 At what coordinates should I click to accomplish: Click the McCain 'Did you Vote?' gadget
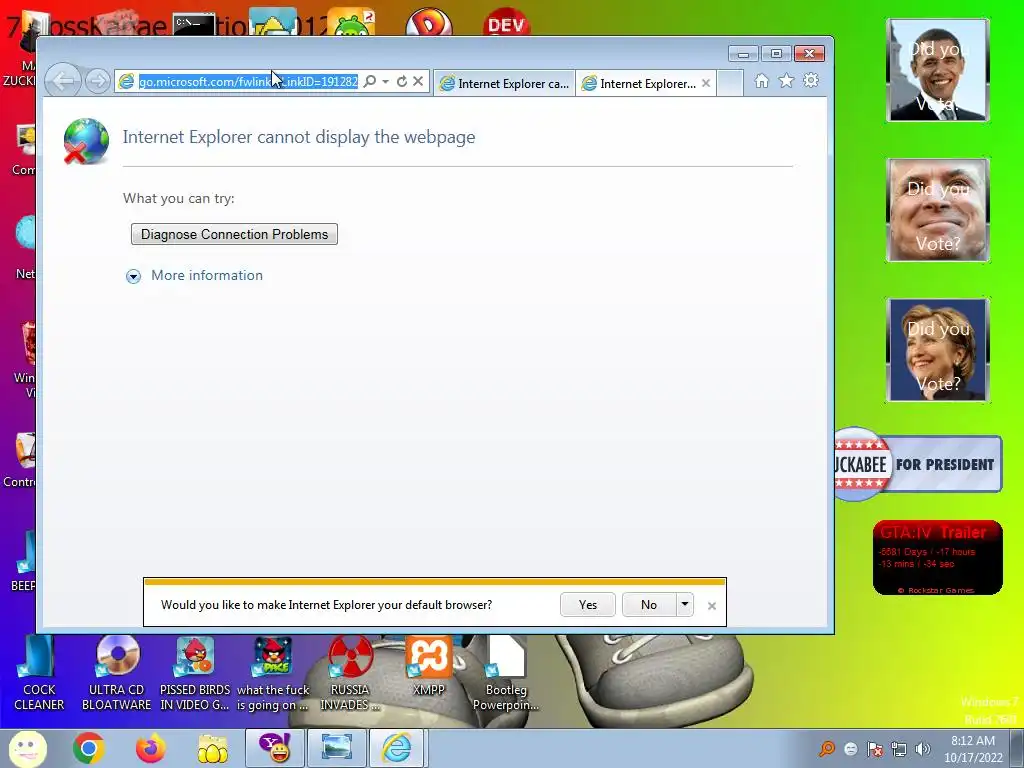tap(938, 210)
